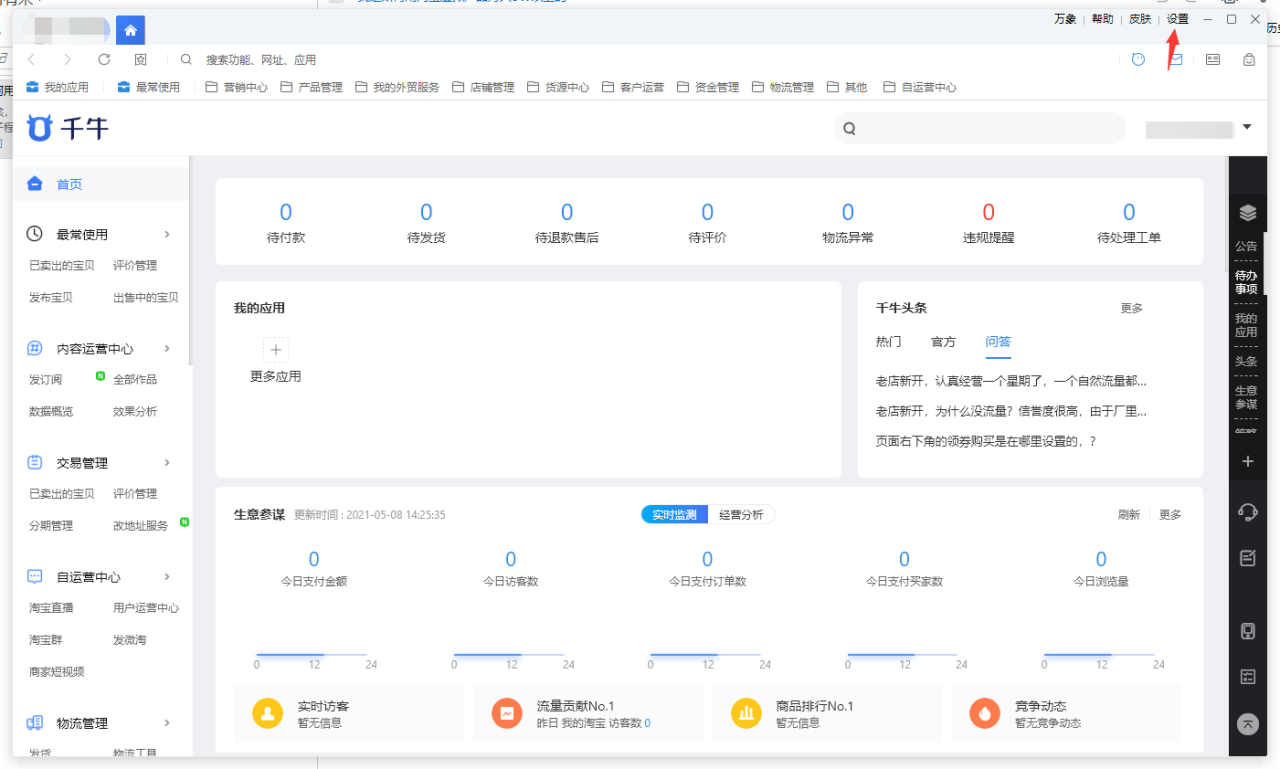Click the blue home tab icon

130,30
